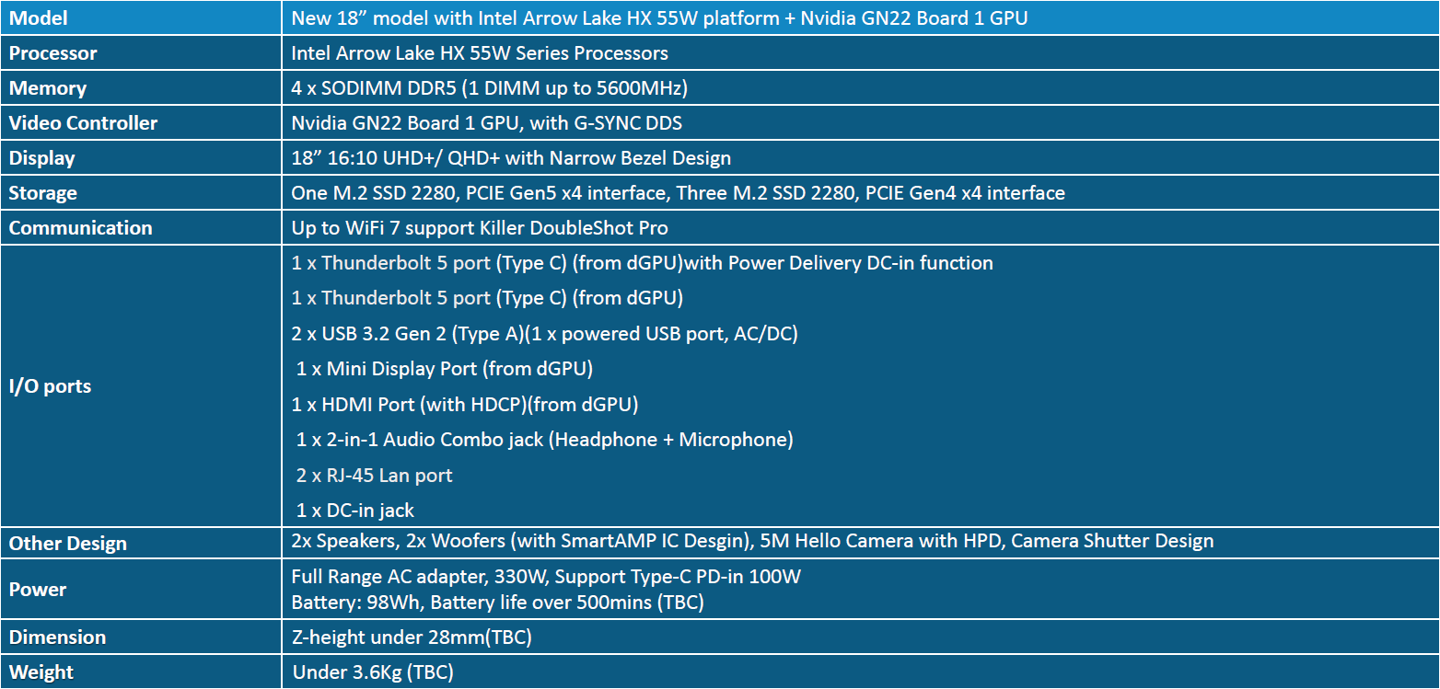Click the Battery: 98Wh text line
The width and height of the screenshot is (1440, 689).
point(497,602)
